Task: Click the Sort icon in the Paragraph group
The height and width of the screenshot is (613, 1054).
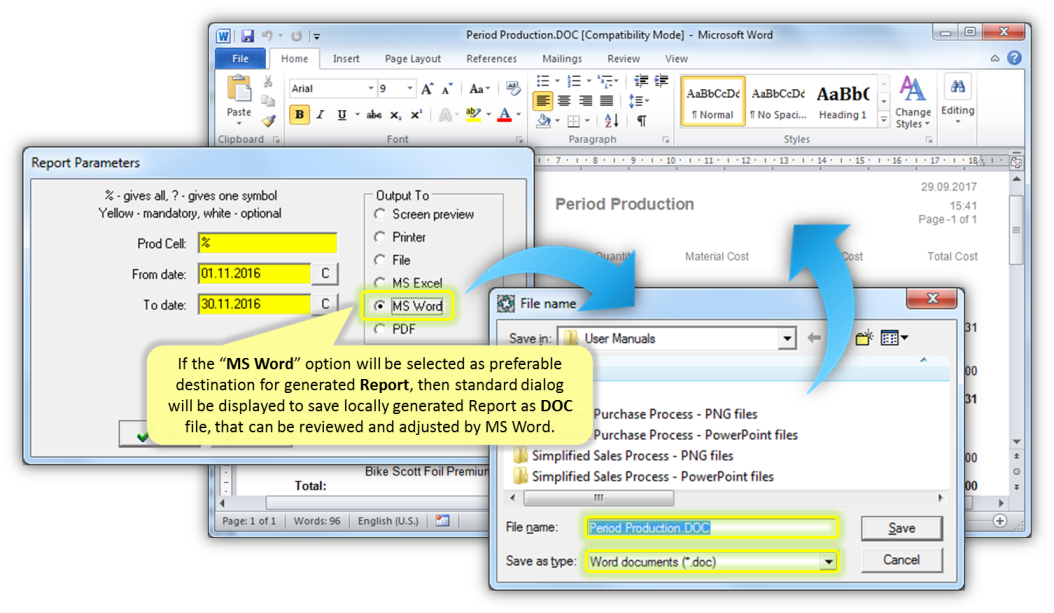Action: coord(611,121)
